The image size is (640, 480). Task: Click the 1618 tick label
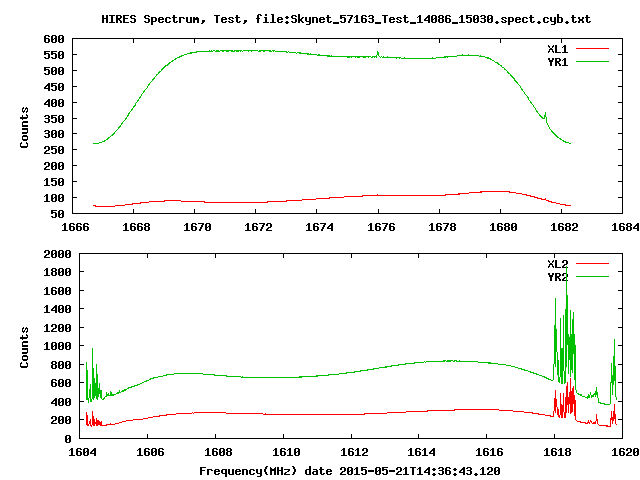click(557, 452)
